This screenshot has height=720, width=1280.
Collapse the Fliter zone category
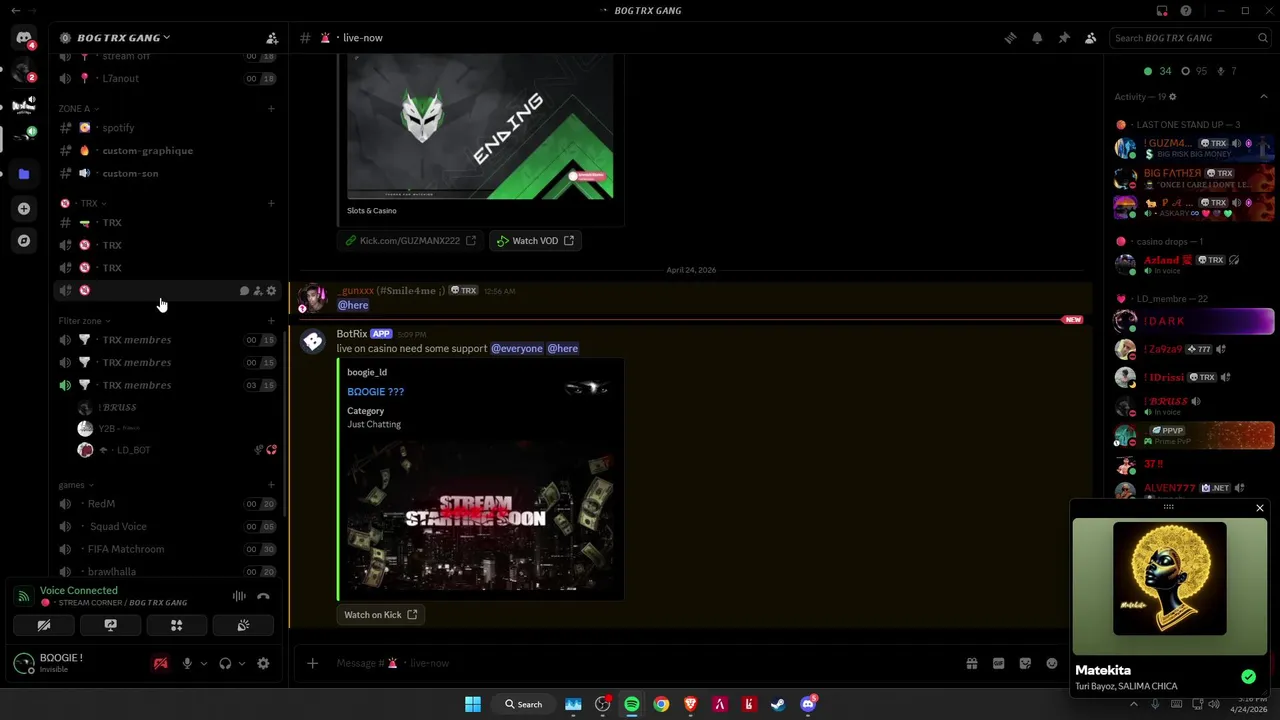pos(84,321)
